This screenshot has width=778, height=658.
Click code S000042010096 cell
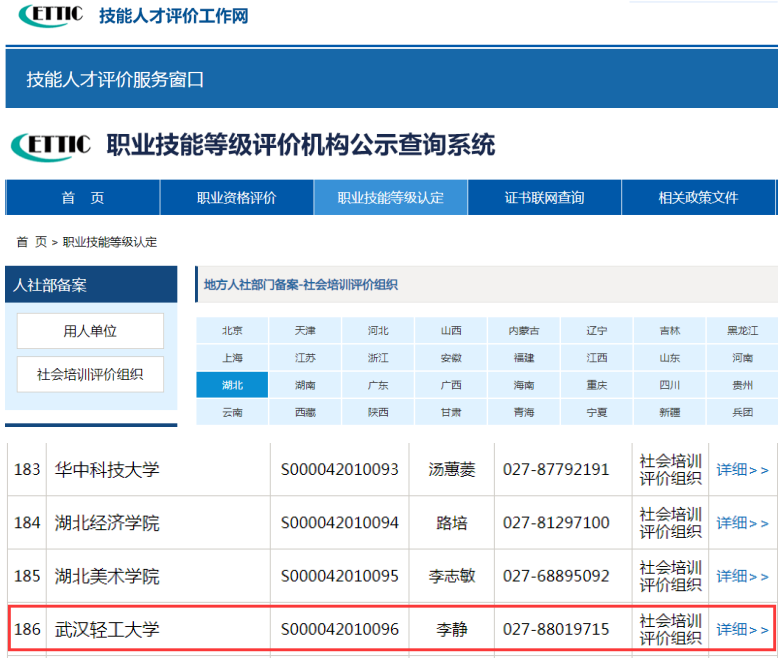coord(340,630)
